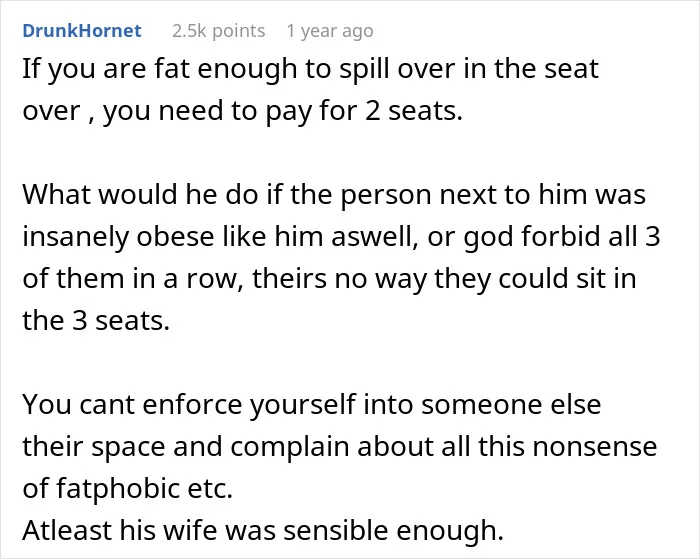Click the text 'the 3 seats.'
The width and height of the screenshot is (700, 559).
[x=96, y=321]
